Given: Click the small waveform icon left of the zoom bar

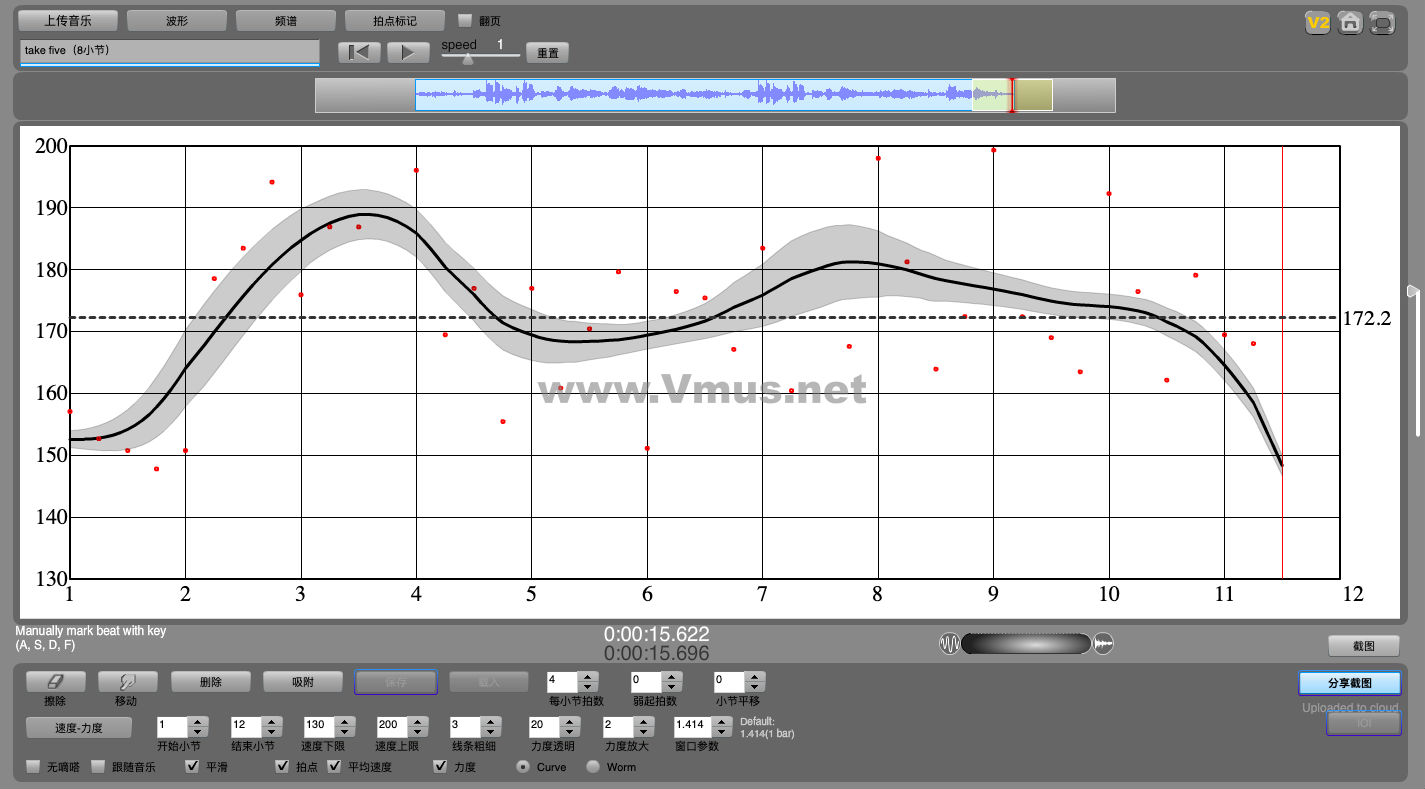Looking at the screenshot, I should [x=949, y=644].
